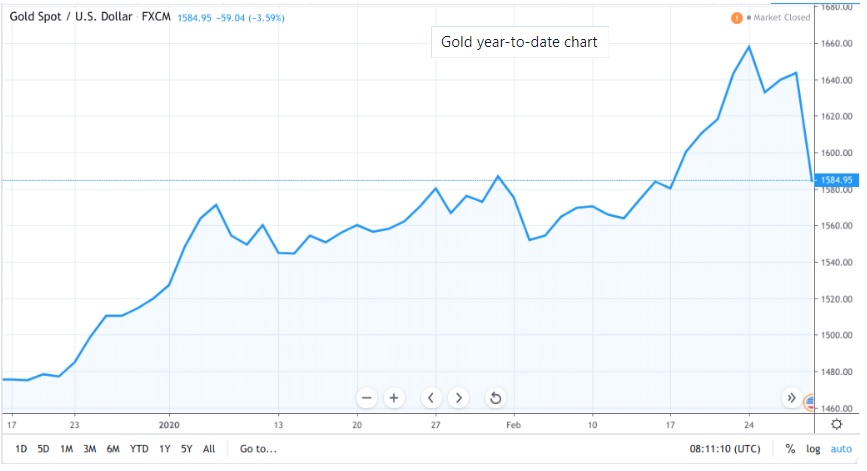
Task: Select the All date range
Action: point(209,449)
